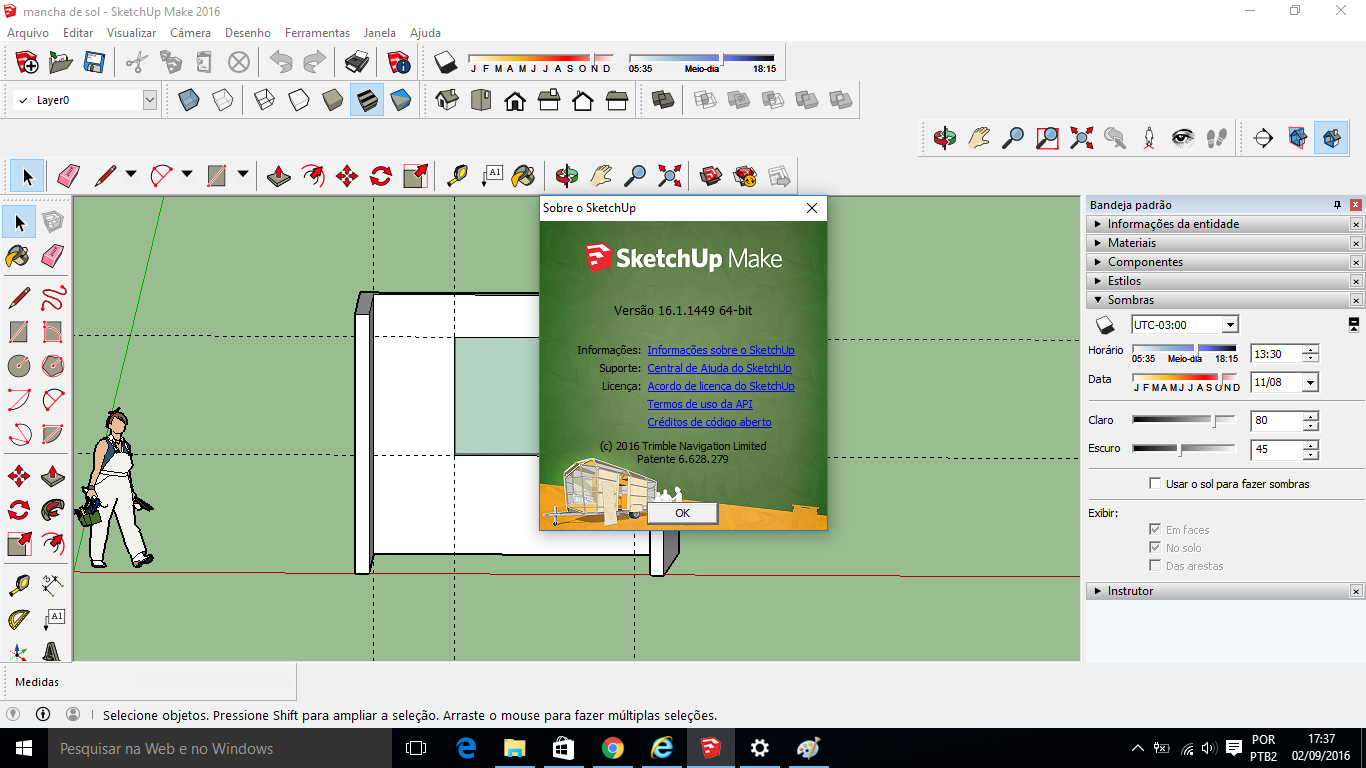Click OK in the Sobre o SketchUp dialog
1366x768 pixels.
coord(682,512)
